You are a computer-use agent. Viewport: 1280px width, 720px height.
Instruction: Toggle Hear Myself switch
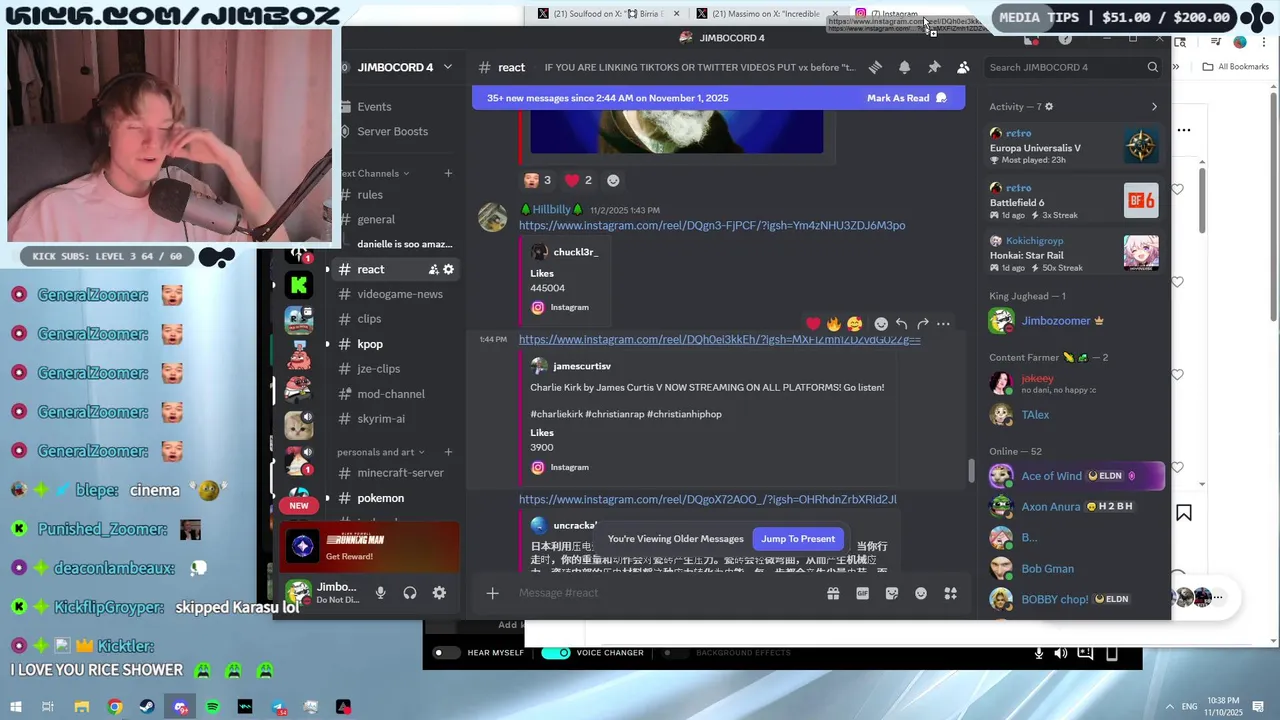446,653
